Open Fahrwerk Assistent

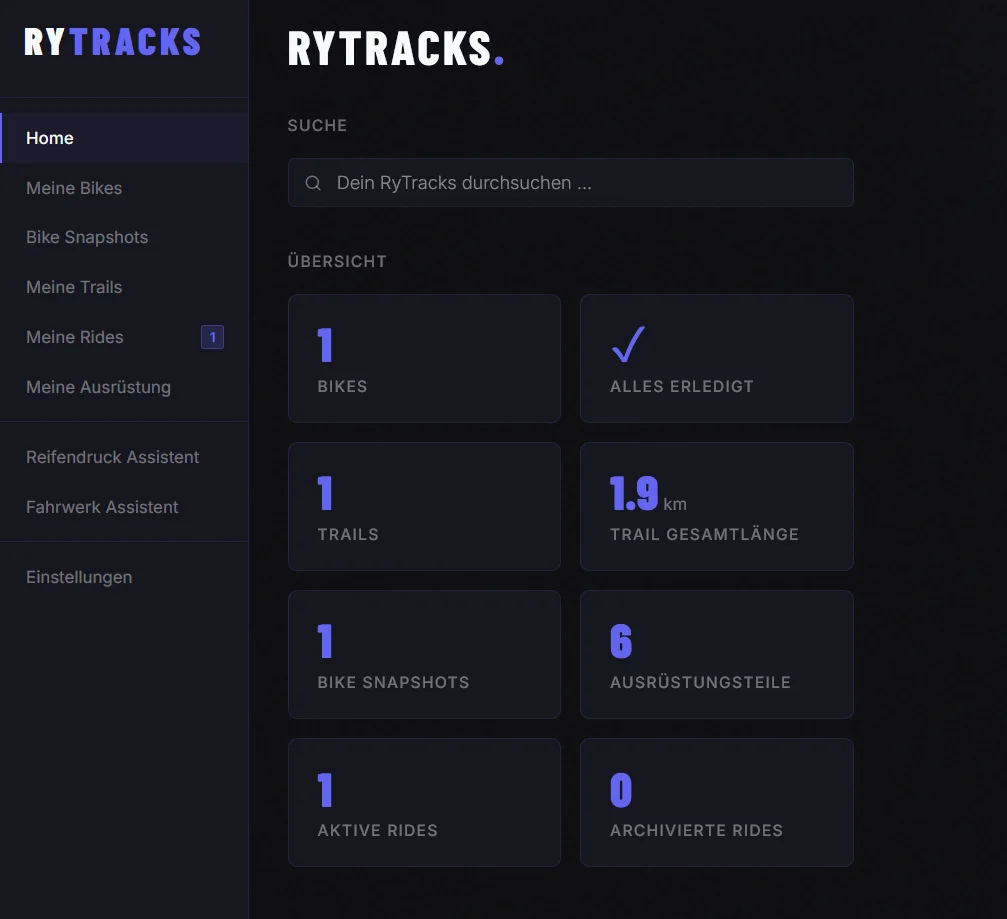pyautogui.click(x=125, y=507)
